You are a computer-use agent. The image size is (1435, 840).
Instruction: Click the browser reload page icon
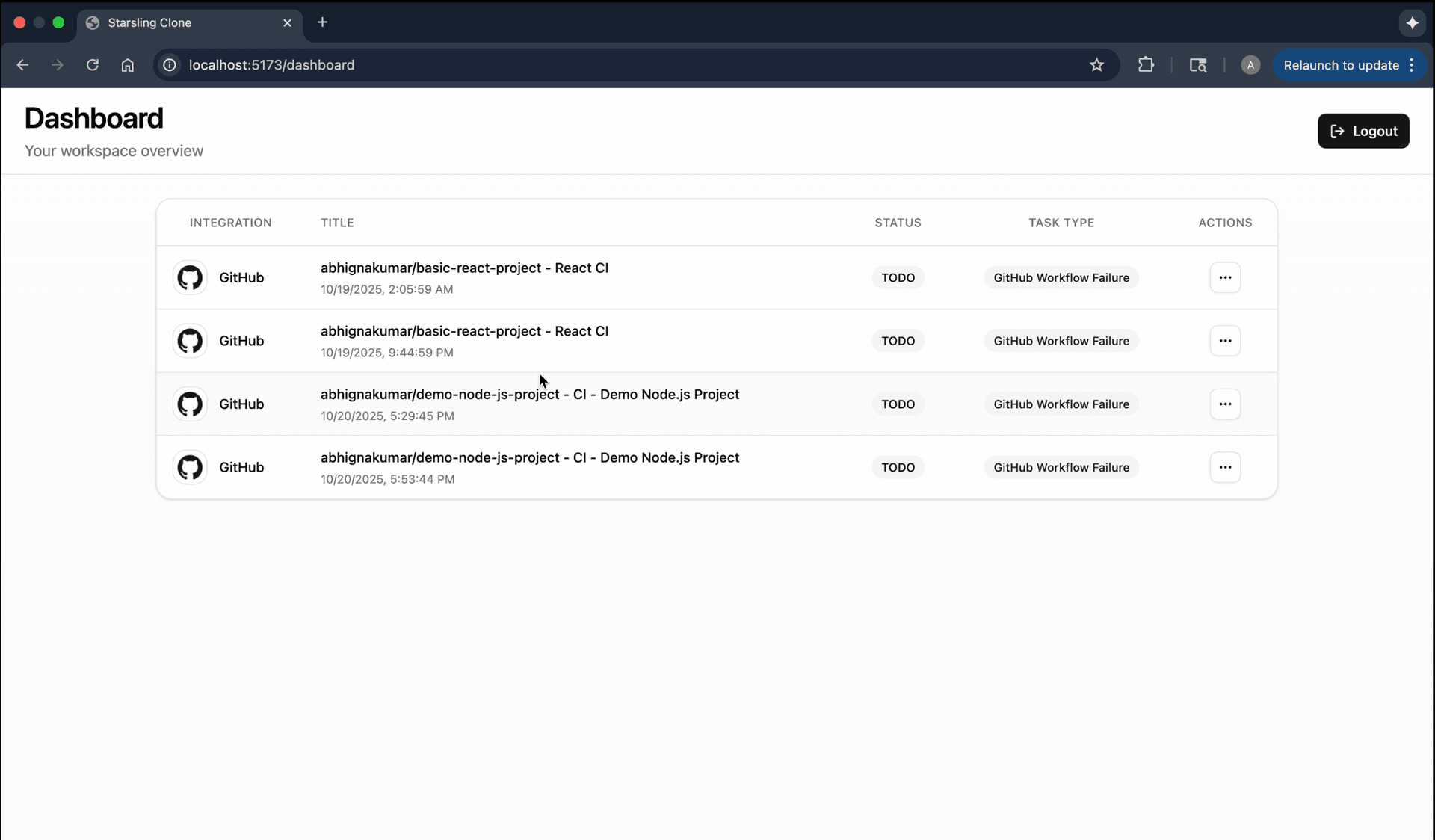point(93,65)
